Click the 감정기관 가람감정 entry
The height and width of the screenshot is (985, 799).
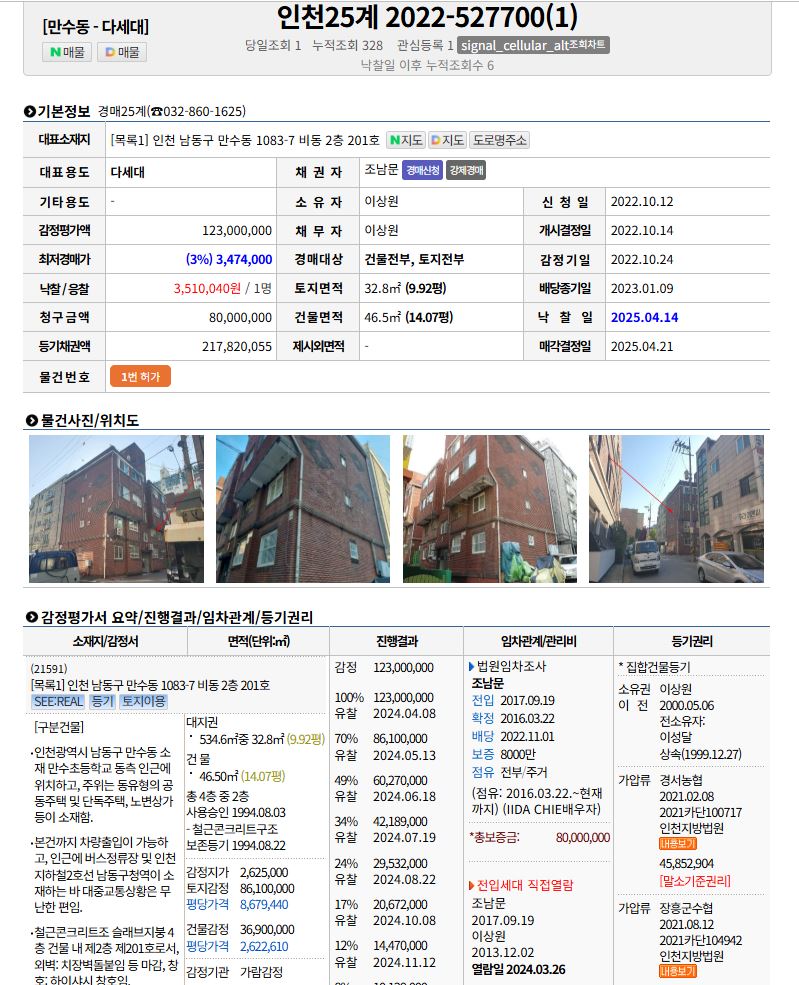235,972
